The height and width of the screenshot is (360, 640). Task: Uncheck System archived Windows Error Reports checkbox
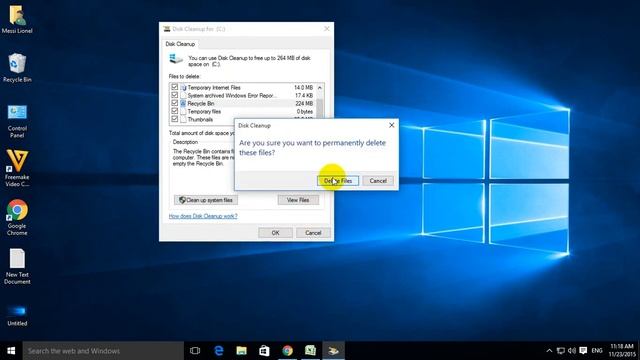pos(175,95)
